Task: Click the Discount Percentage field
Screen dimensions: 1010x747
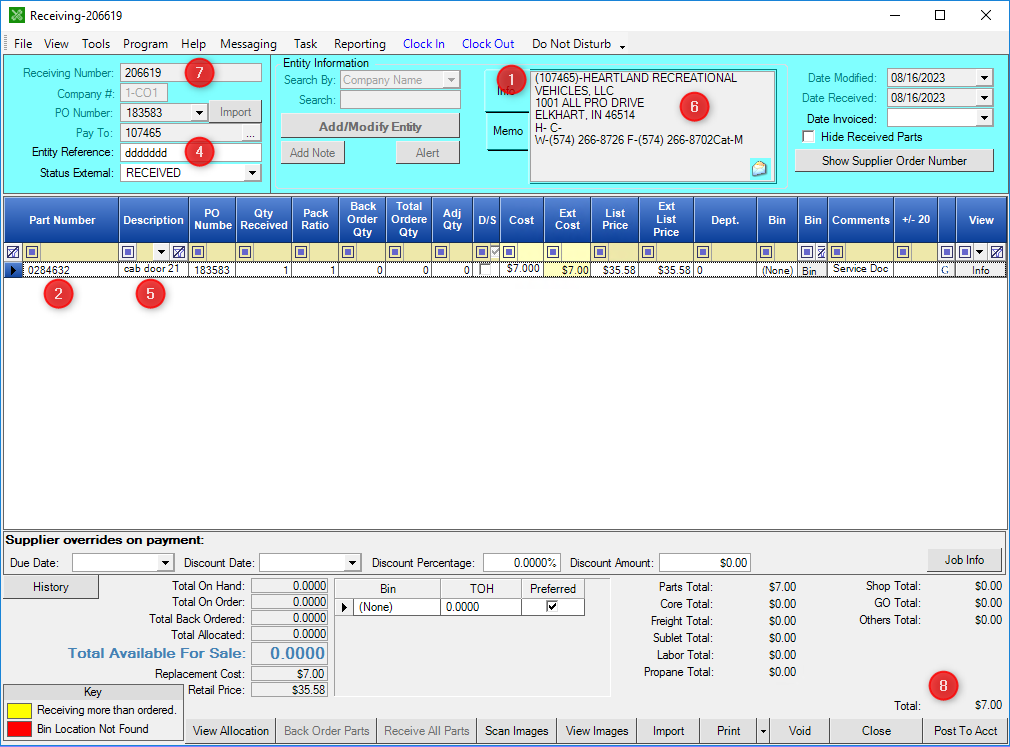Action: [x=522, y=563]
